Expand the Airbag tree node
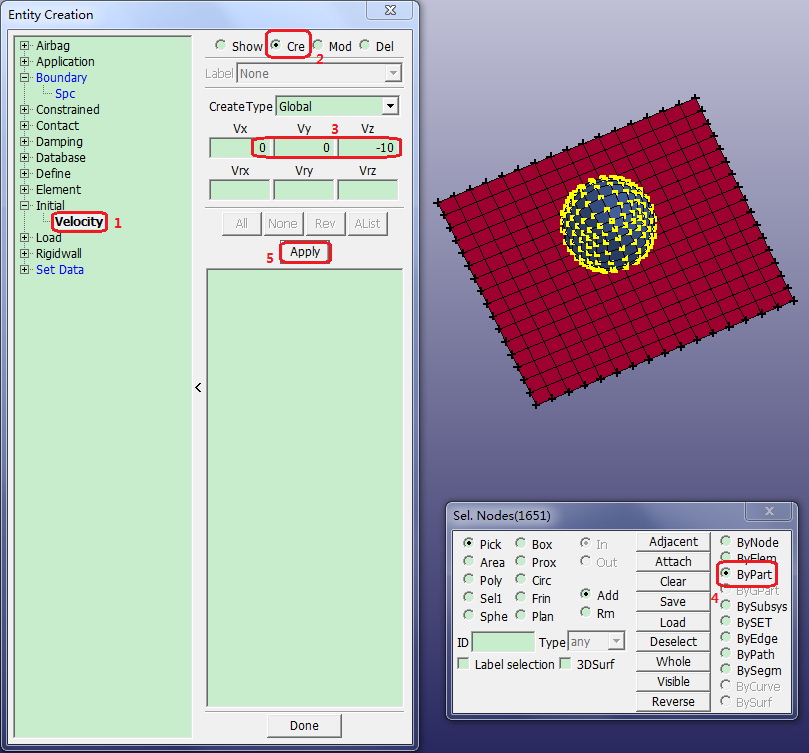The image size is (809, 753). (25, 46)
